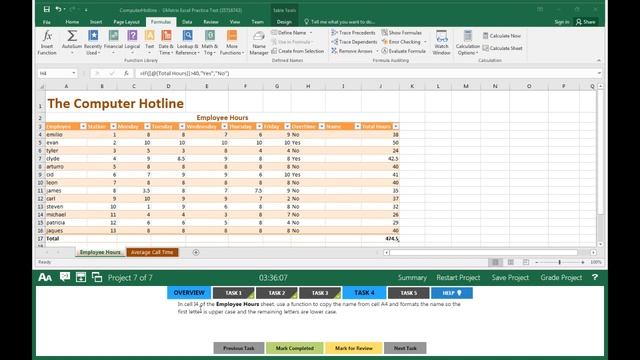Screen dimensions: 640x360
Task: Open Logical functions list
Action: click(132, 42)
